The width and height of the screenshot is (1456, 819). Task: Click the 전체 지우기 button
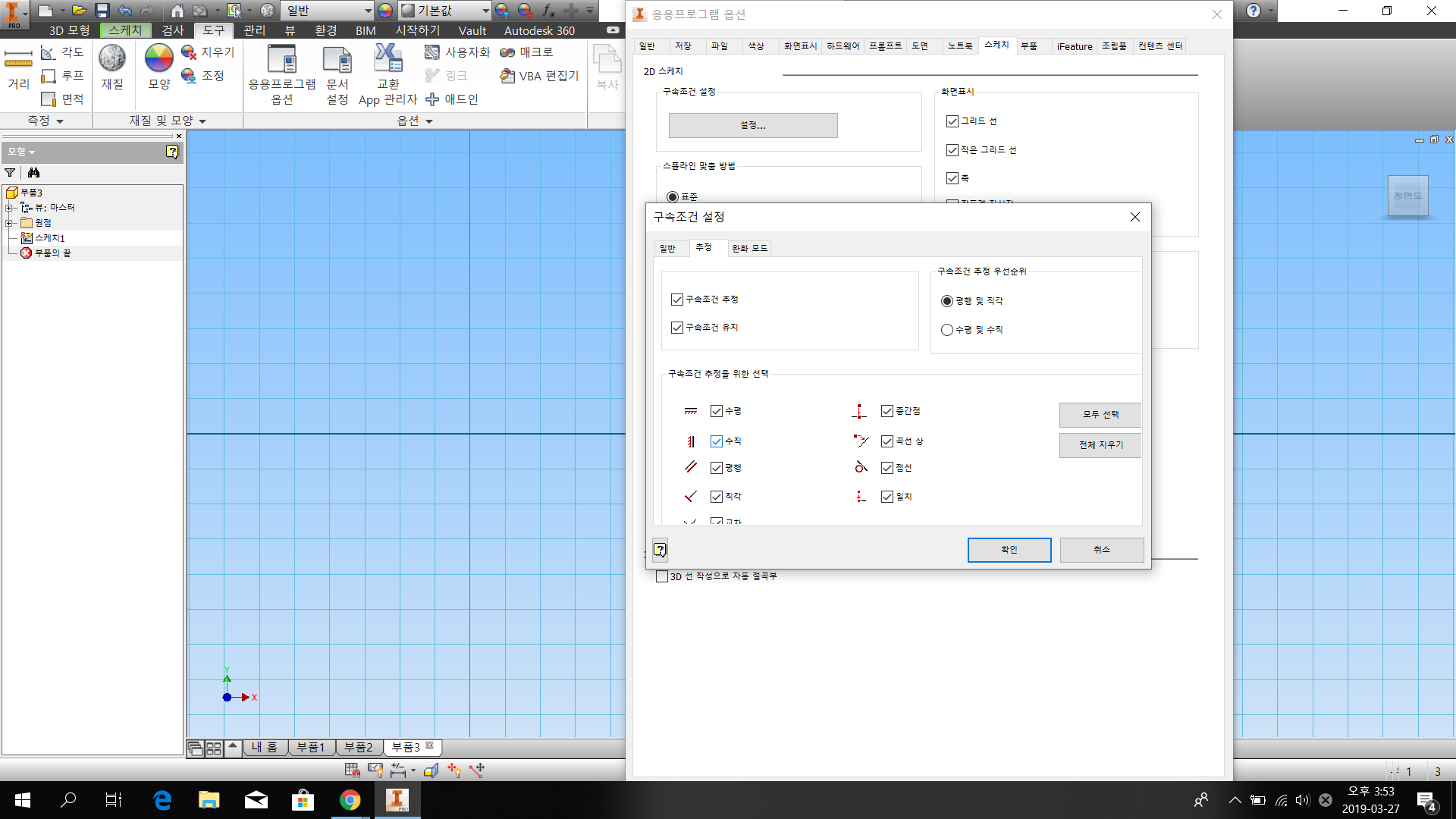pyautogui.click(x=1100, y=445)
